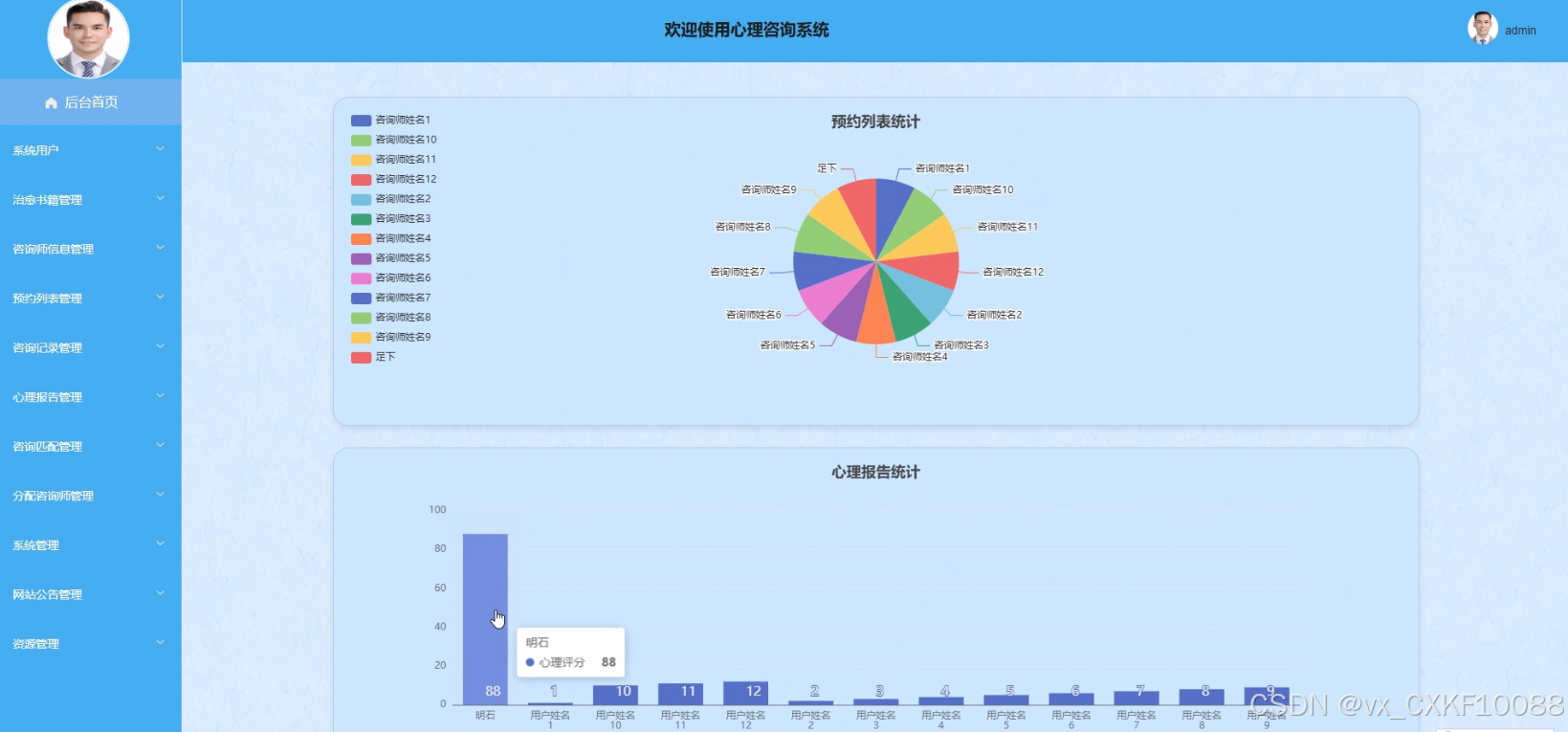The height and width of the screenshot is (732, 1568).
Task: Open the 分配咨询师管理 menu label
Action: (53, 496)
